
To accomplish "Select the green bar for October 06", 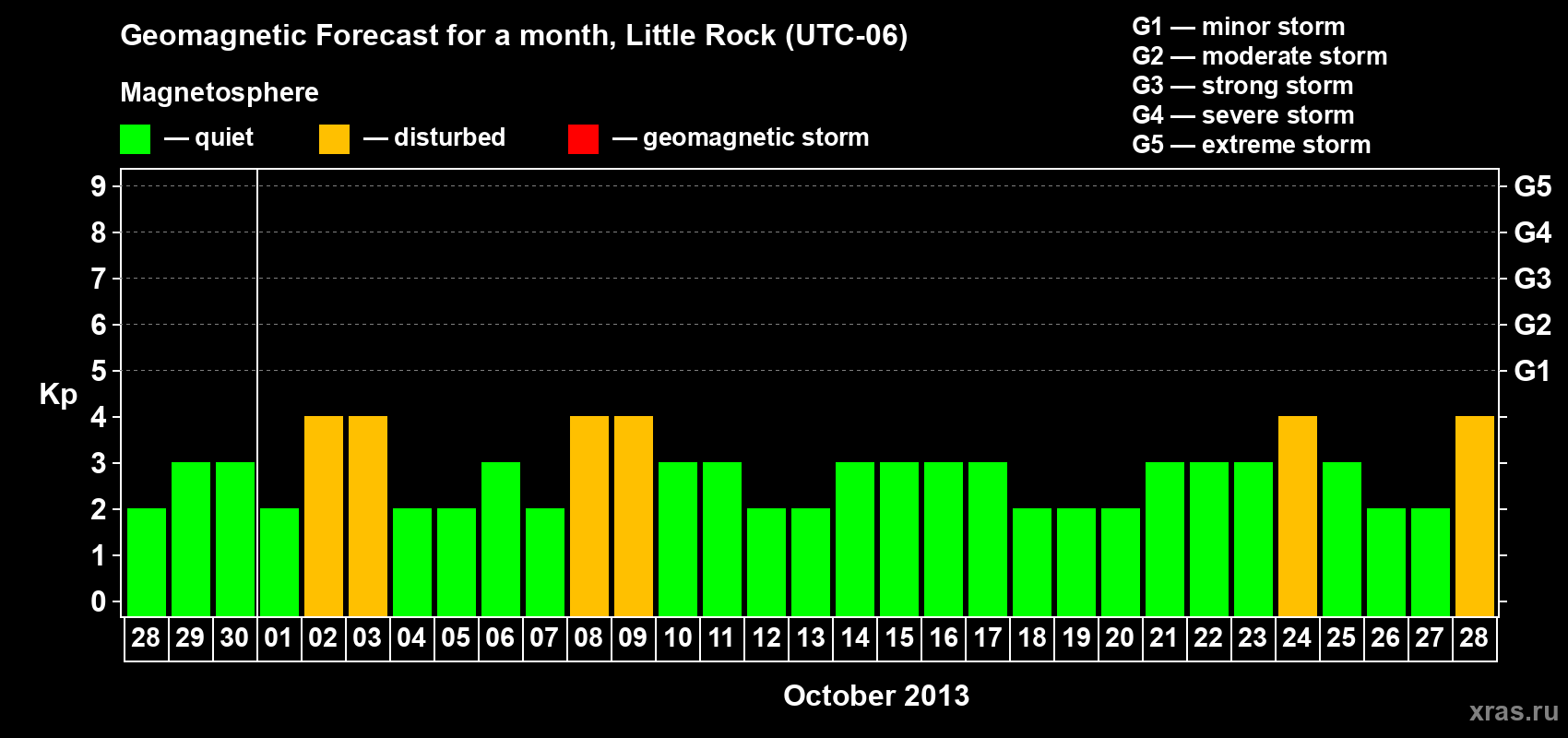I will [501, 540].
